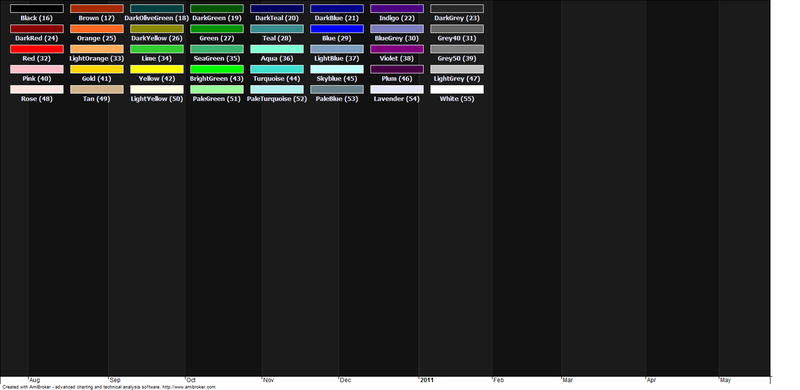This screenshot has height=390, width=800.
Task: Select the Blue (29) swatch
Action: click(x=337, y=29)
